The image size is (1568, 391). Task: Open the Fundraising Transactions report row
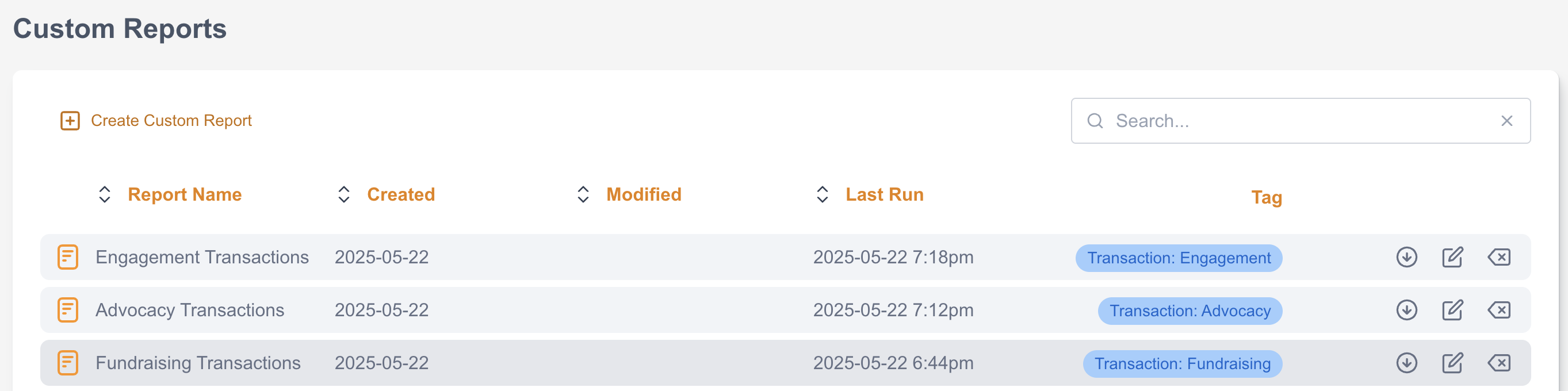pyautogui.click(x=198, y=363)
